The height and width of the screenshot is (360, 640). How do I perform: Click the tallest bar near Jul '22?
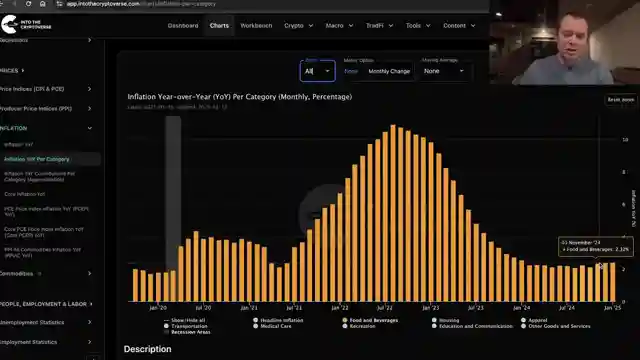coord(393,213)
